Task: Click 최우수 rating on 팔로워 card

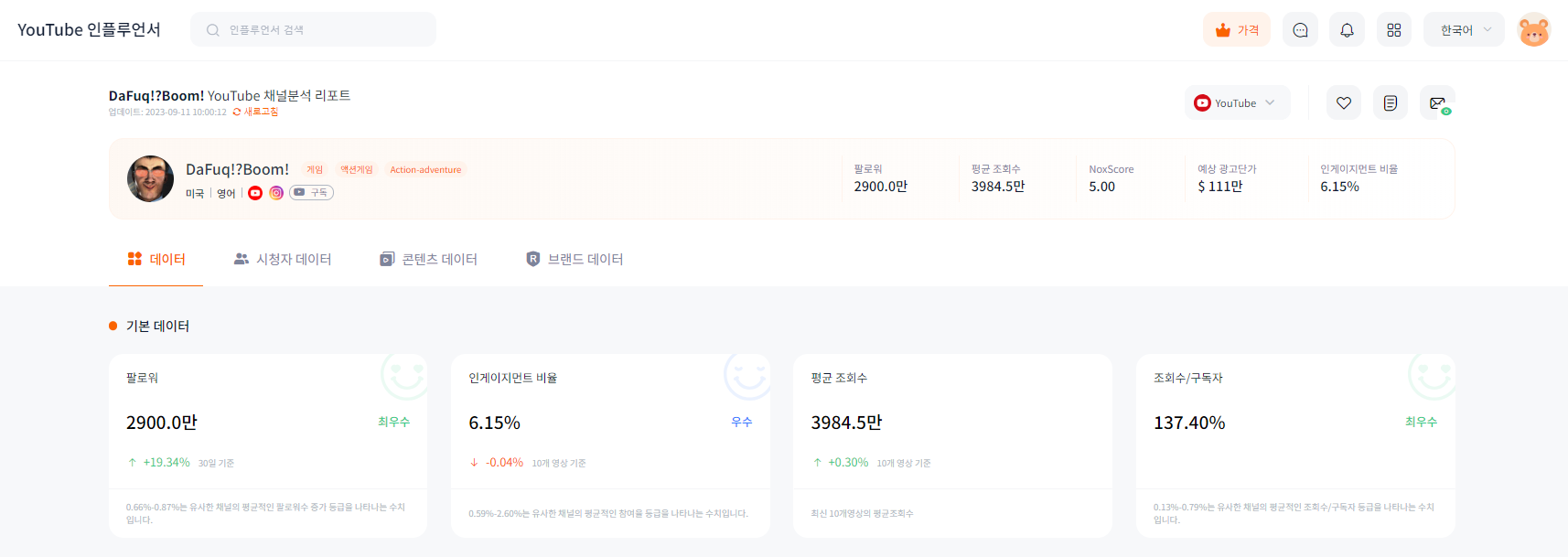Action: click(393, 422)
